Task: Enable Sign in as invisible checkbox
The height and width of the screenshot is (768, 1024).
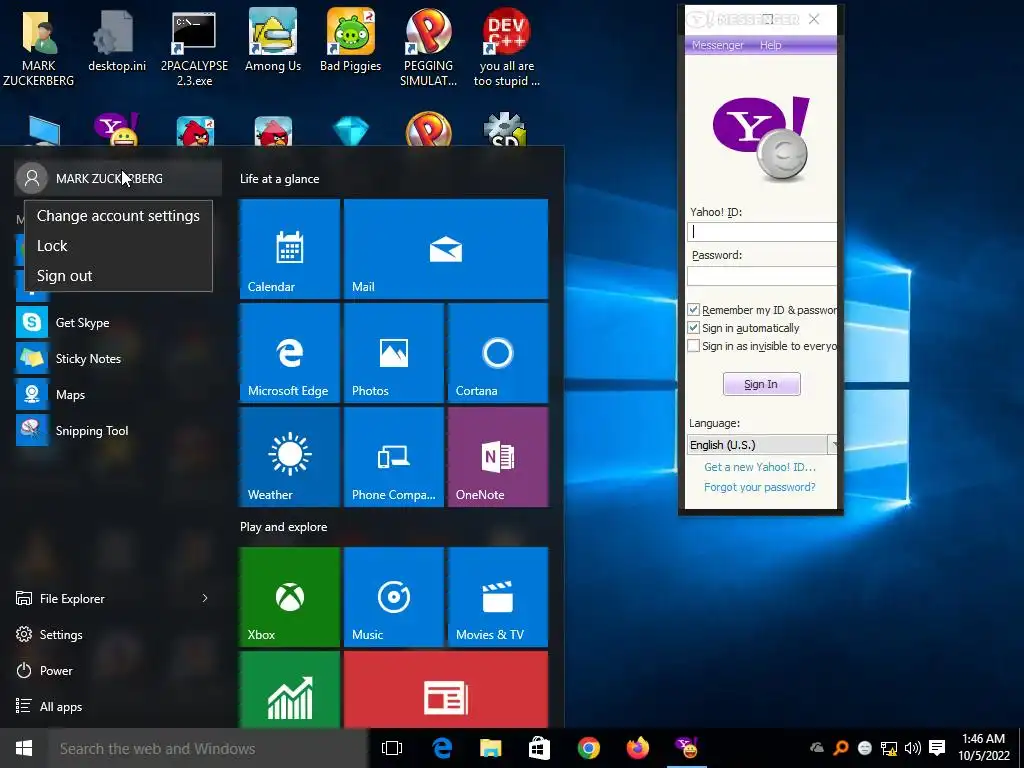Action: (694, 346)
